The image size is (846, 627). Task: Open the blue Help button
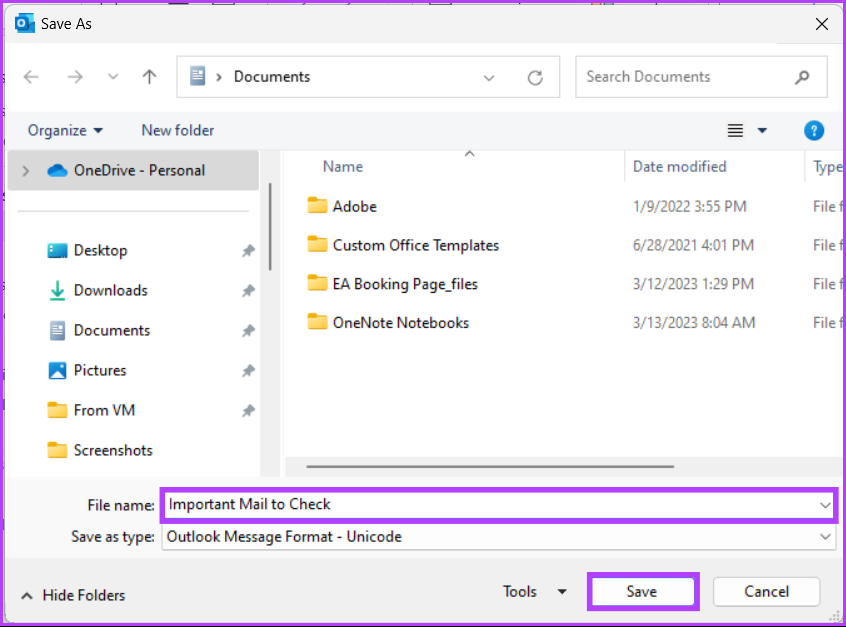(x=814, y=130)
